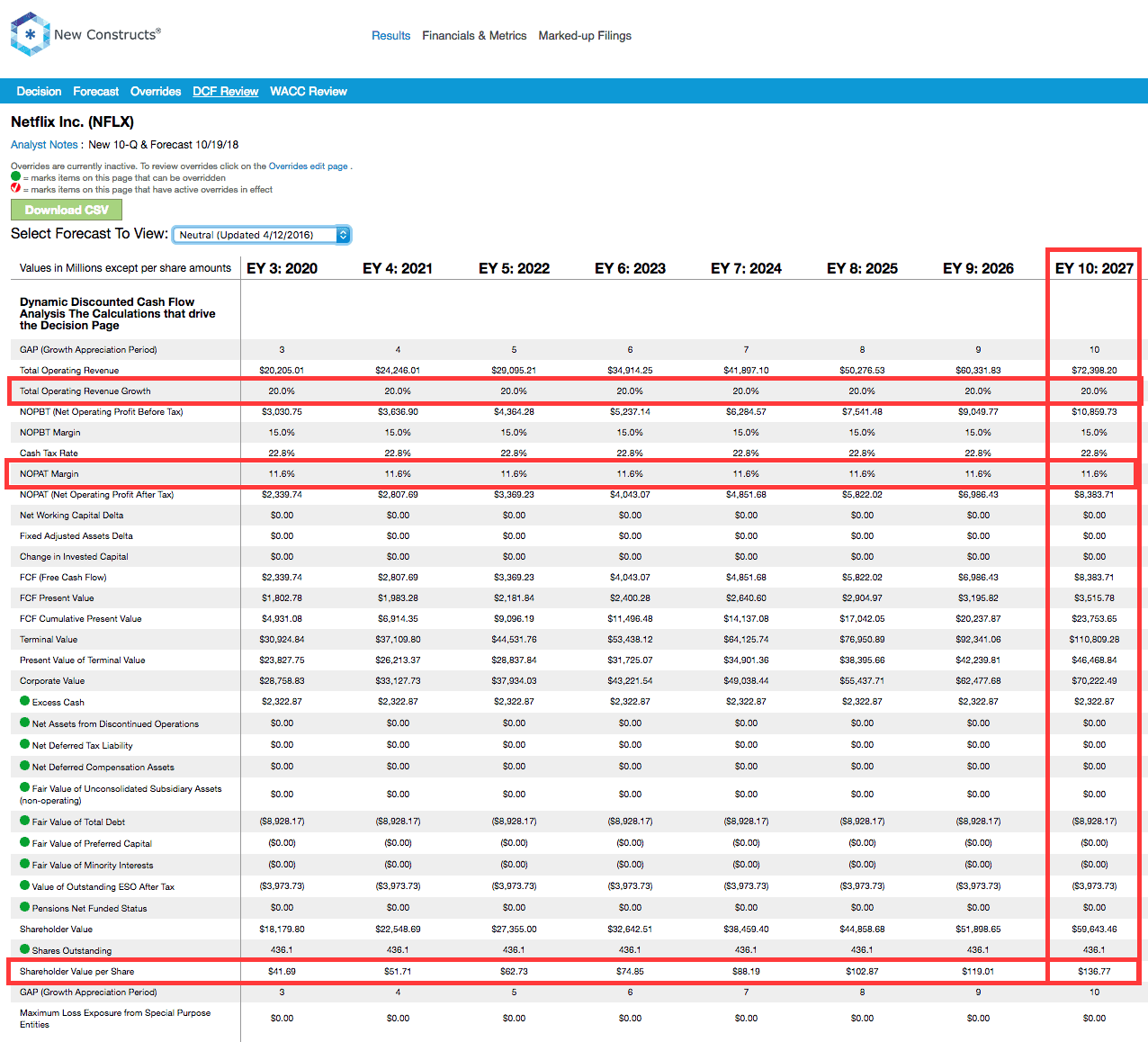Click the $136.77 shareholder value per share cell

[x=1094, y=972]
